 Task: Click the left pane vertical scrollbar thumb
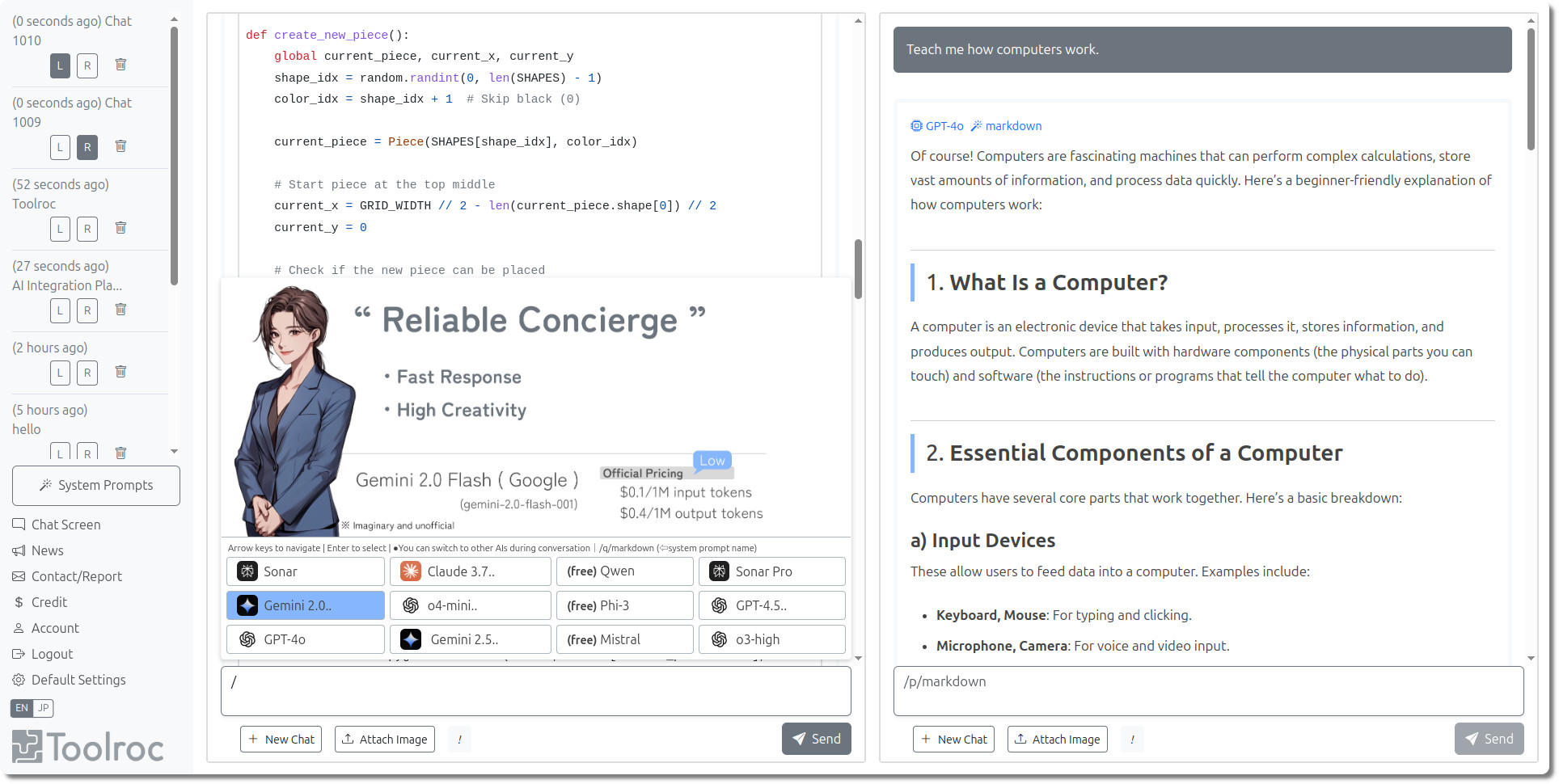858,269
